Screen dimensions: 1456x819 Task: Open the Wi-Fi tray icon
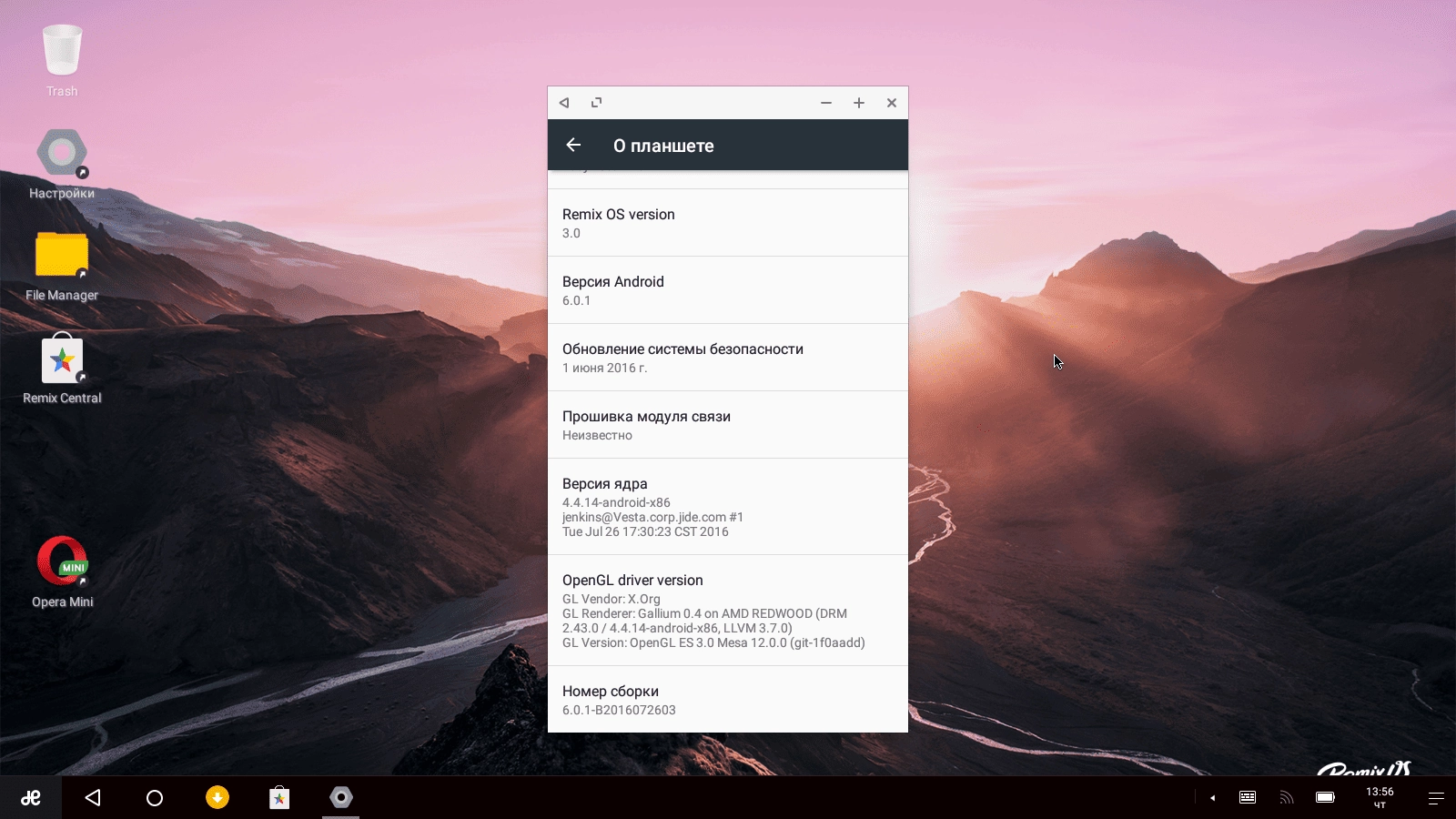click(1287, 797)
